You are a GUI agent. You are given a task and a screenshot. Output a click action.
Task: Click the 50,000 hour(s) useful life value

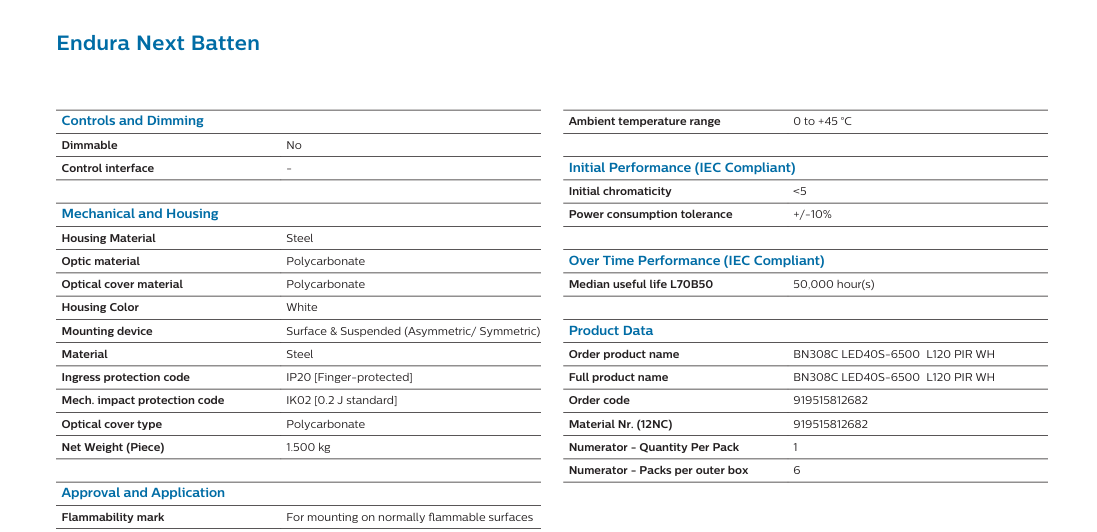click(833, 284)
